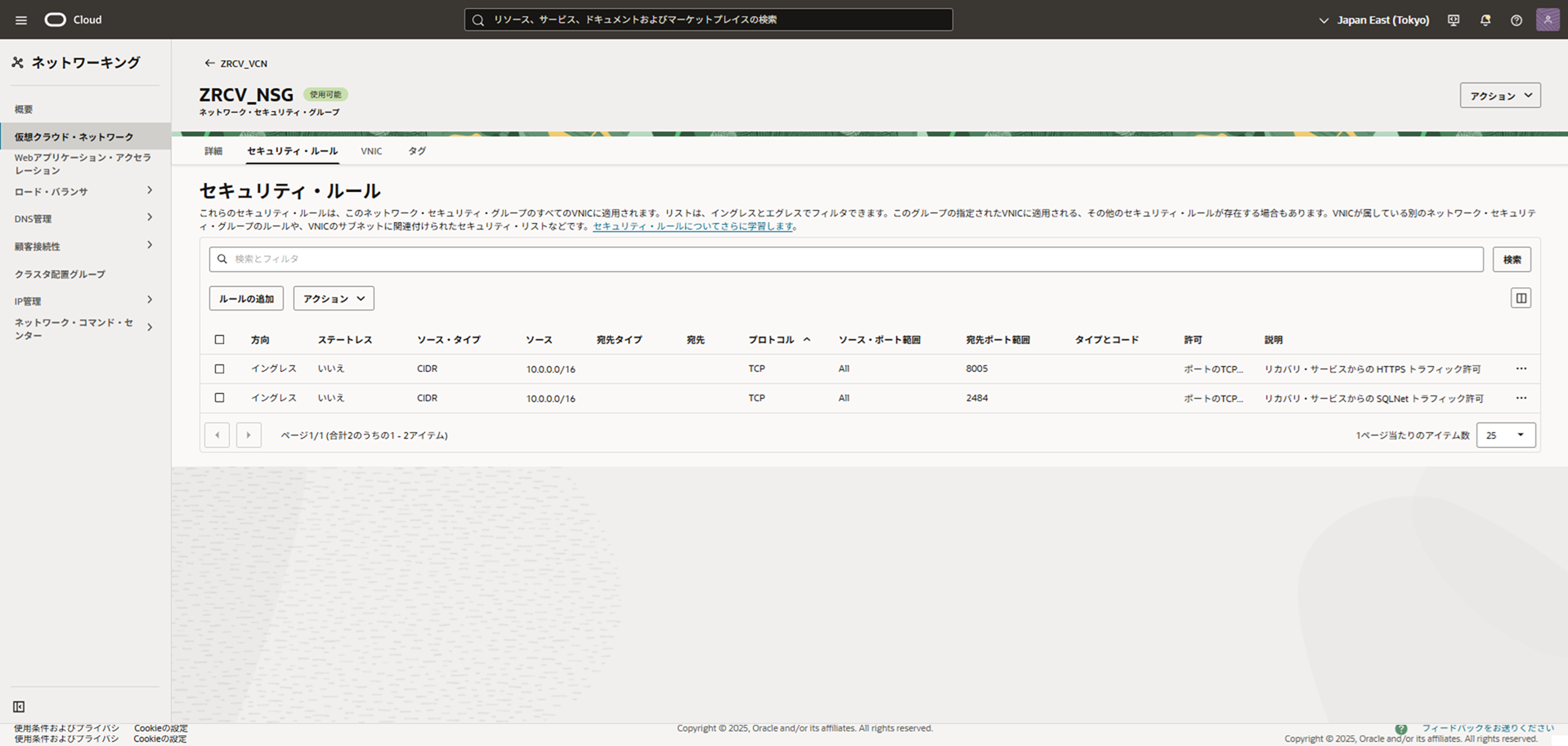Viewport: 1568px width, 746px height.
Task: Open the Japan East (Tokyo) region dropdown
Action: 1373,20
